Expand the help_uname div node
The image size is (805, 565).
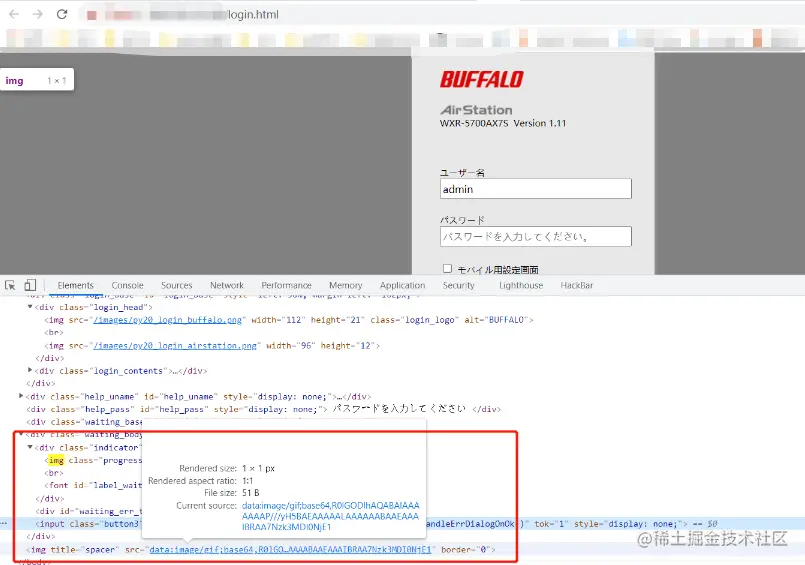pos(21,396)
